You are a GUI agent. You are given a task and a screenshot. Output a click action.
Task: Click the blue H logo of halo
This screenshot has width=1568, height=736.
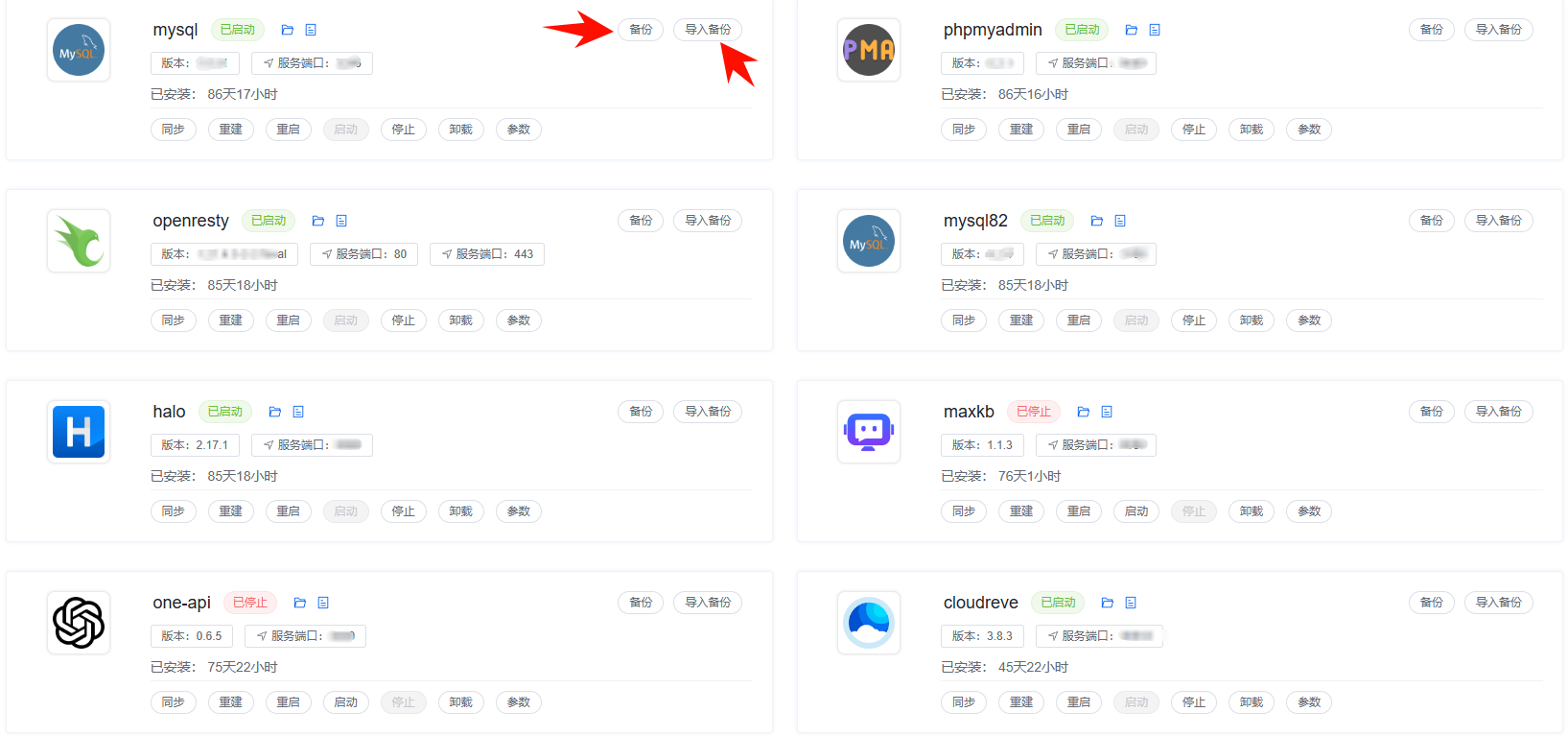pyautogui.click(x=79, y=432)
